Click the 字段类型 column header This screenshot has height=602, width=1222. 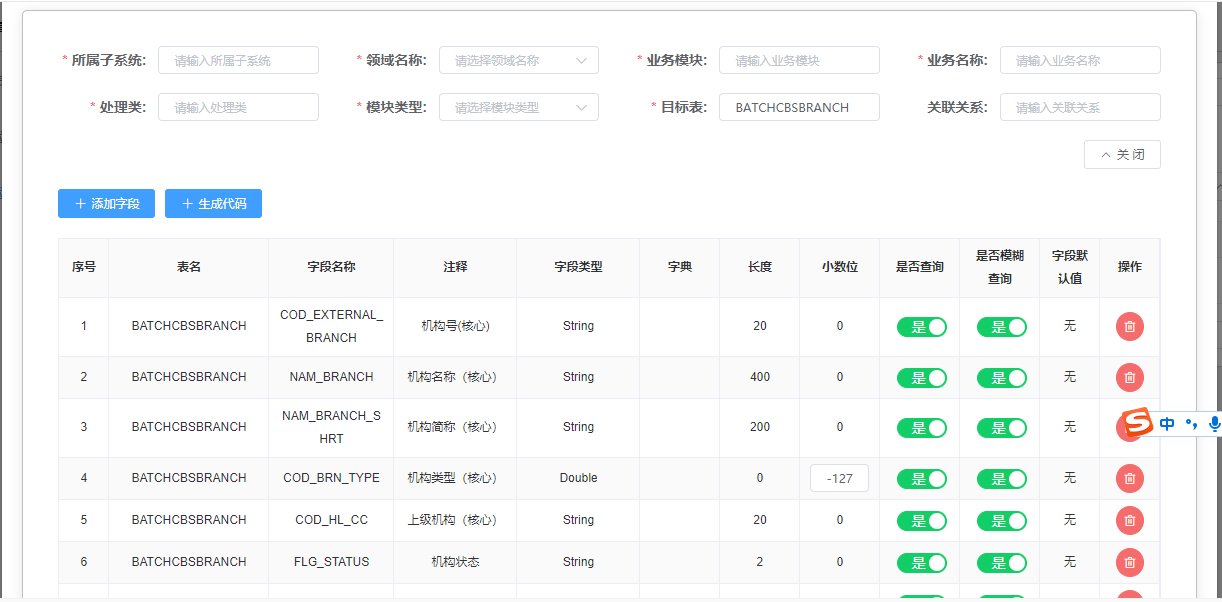coord(578,267)
